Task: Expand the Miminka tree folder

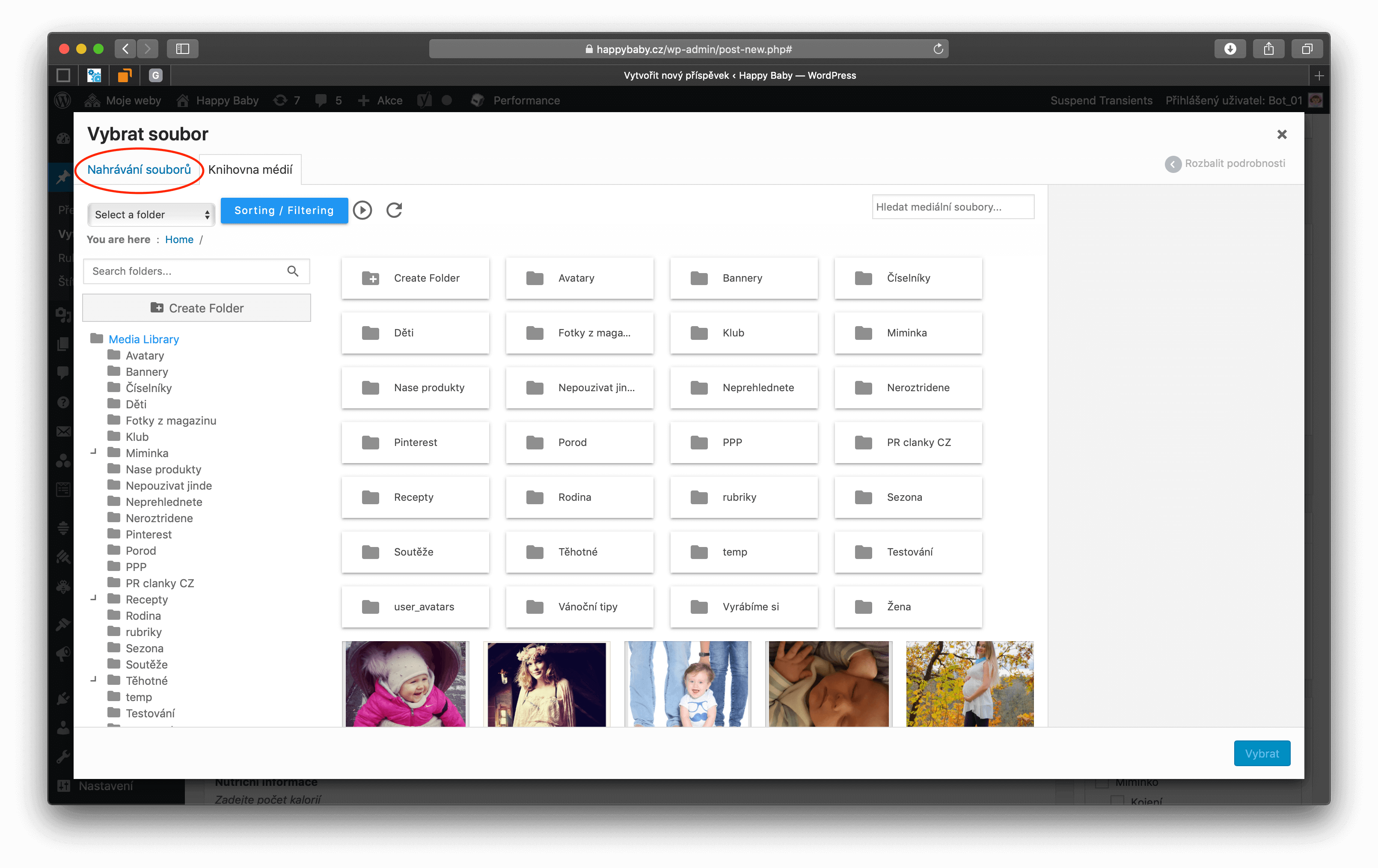Action: click(94, 452)
